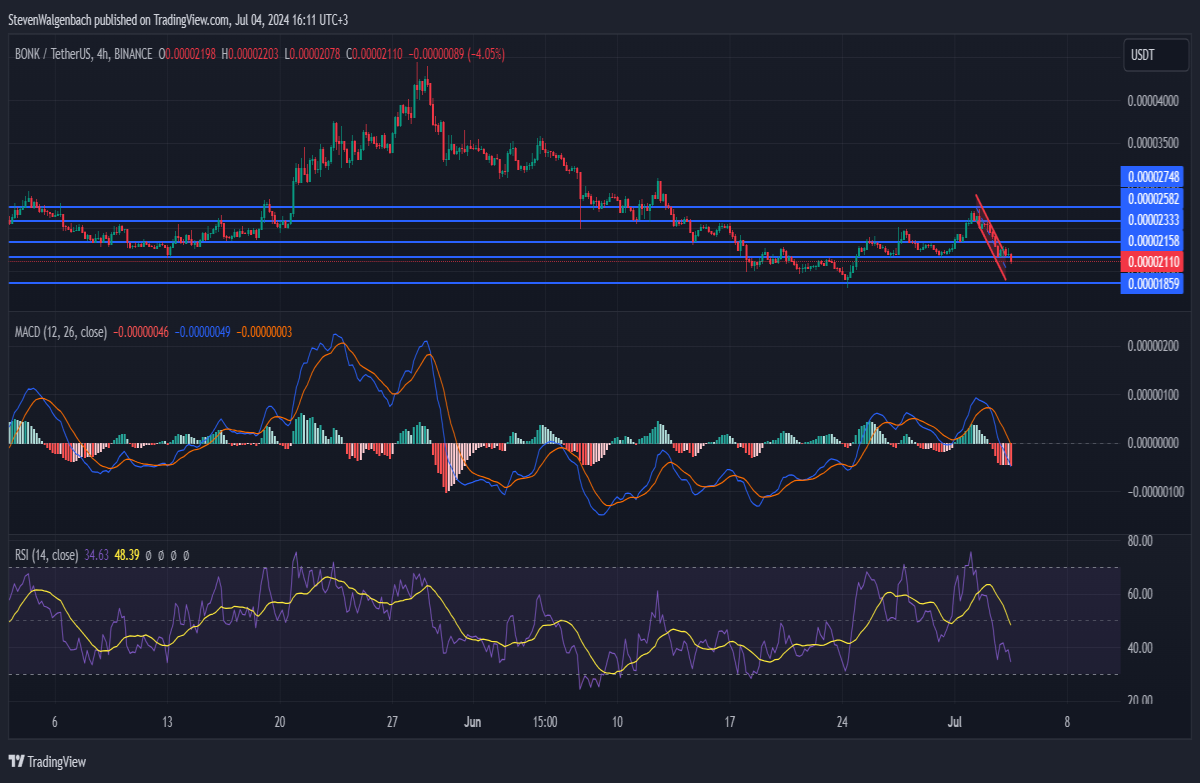Select the 0.00002158 price level label
The width and height of the screenshot is (1200, 783).
pyautogui.click(x=1154, y=241)
